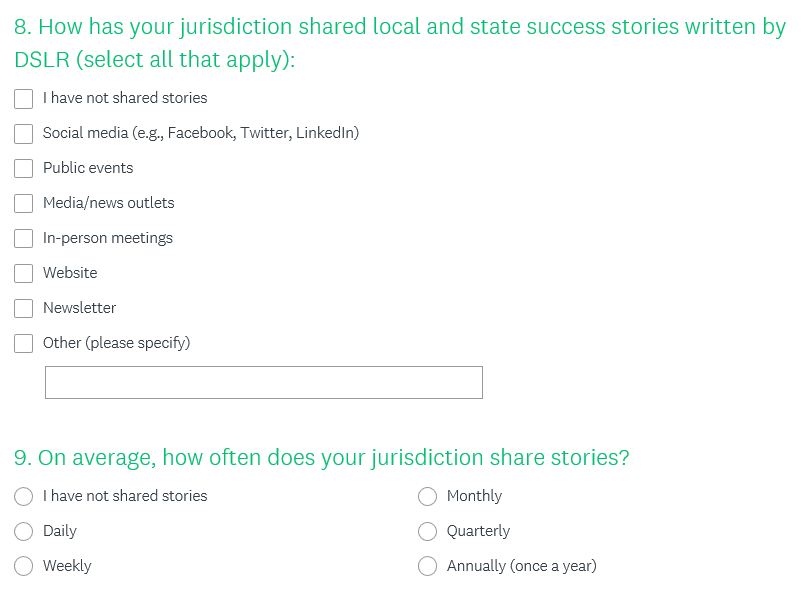Screen dimensions: 801x599
Task: Select the Monthly radio button
Action: pos(428,497)
